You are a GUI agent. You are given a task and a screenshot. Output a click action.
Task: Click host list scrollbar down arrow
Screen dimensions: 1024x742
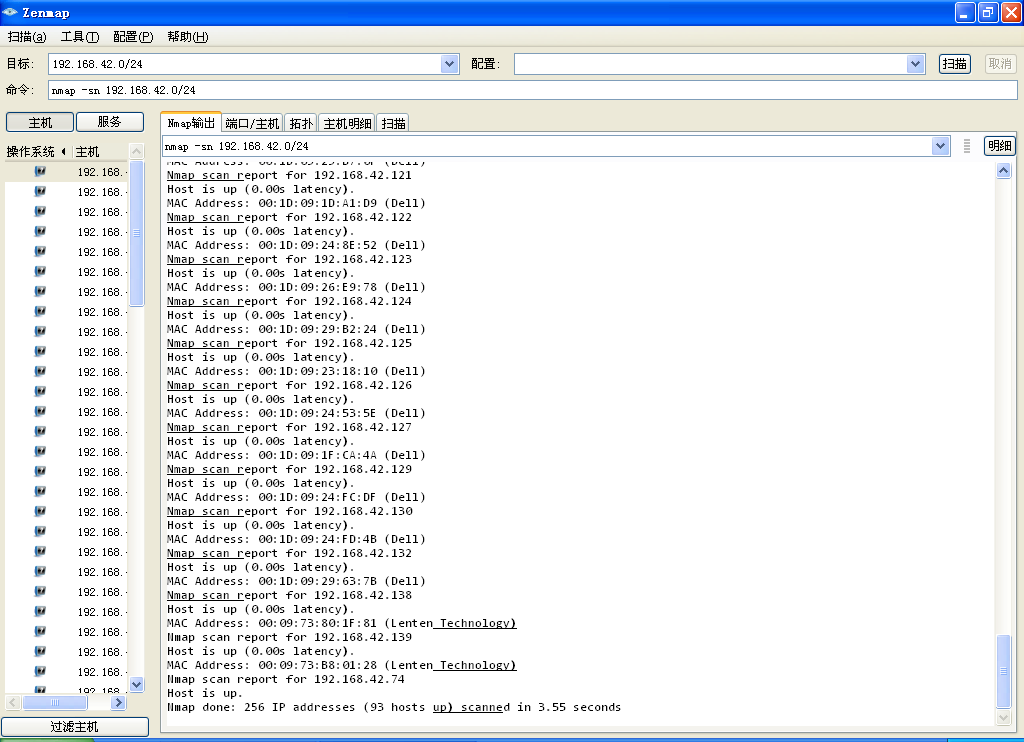coord(136,685)
